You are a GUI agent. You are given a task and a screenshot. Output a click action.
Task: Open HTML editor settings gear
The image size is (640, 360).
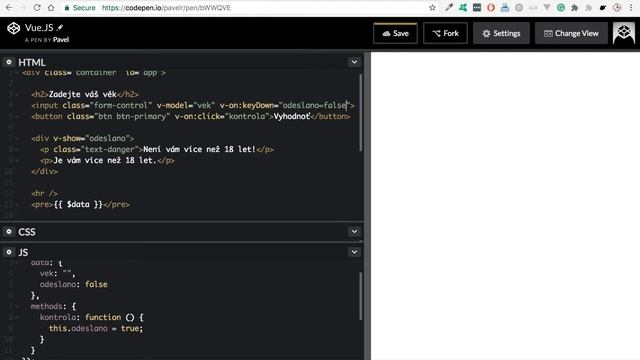coord(9,62)
